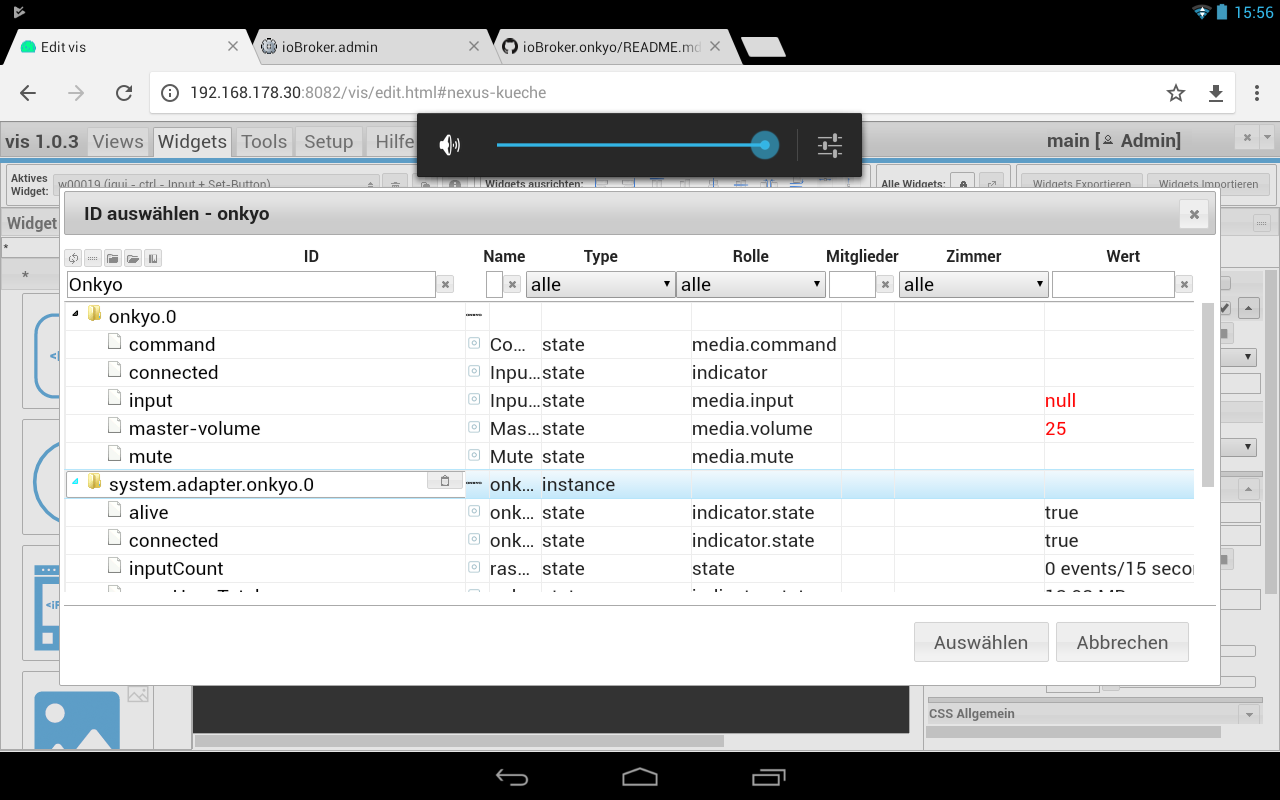Image resolution: width=1280 pixels, height=800 pixels.
Task: Click the state icon on the alive row
Action: [474, 512]
